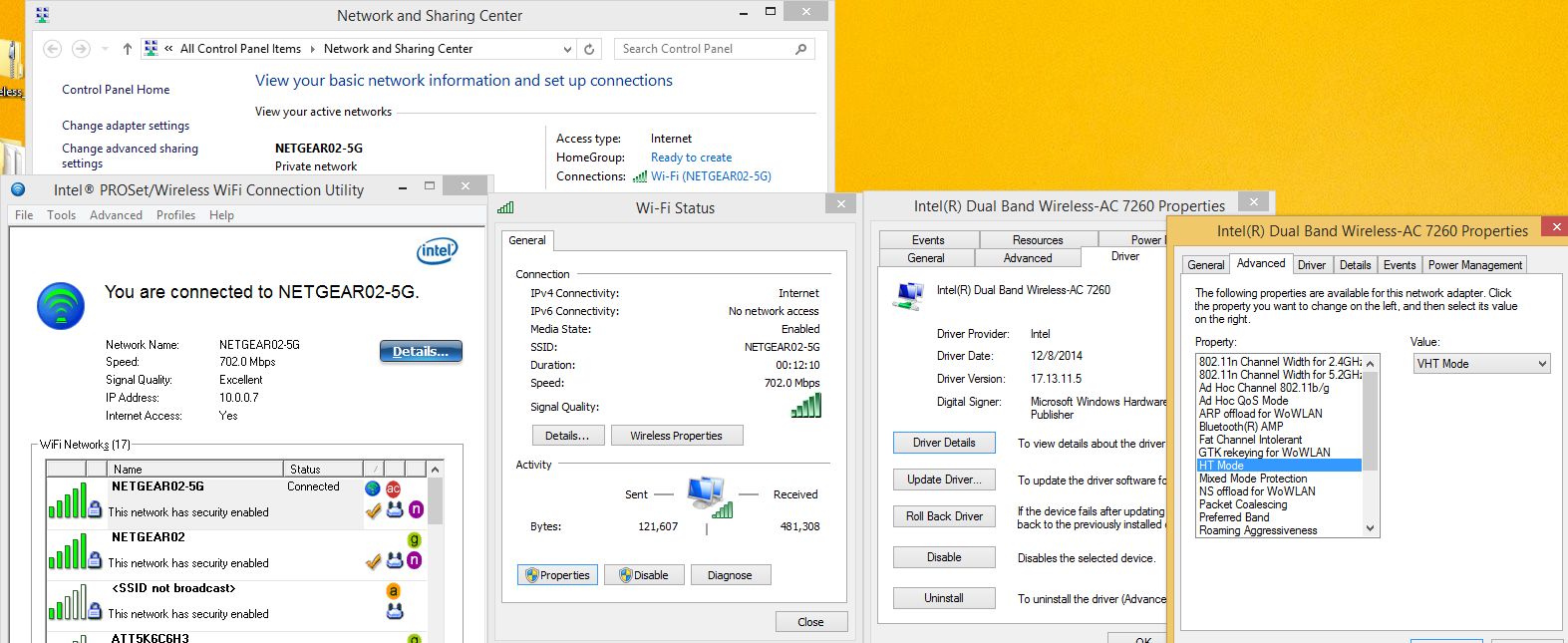
Task: Click the Name column header in WiFi Networks
Action: 195,469
